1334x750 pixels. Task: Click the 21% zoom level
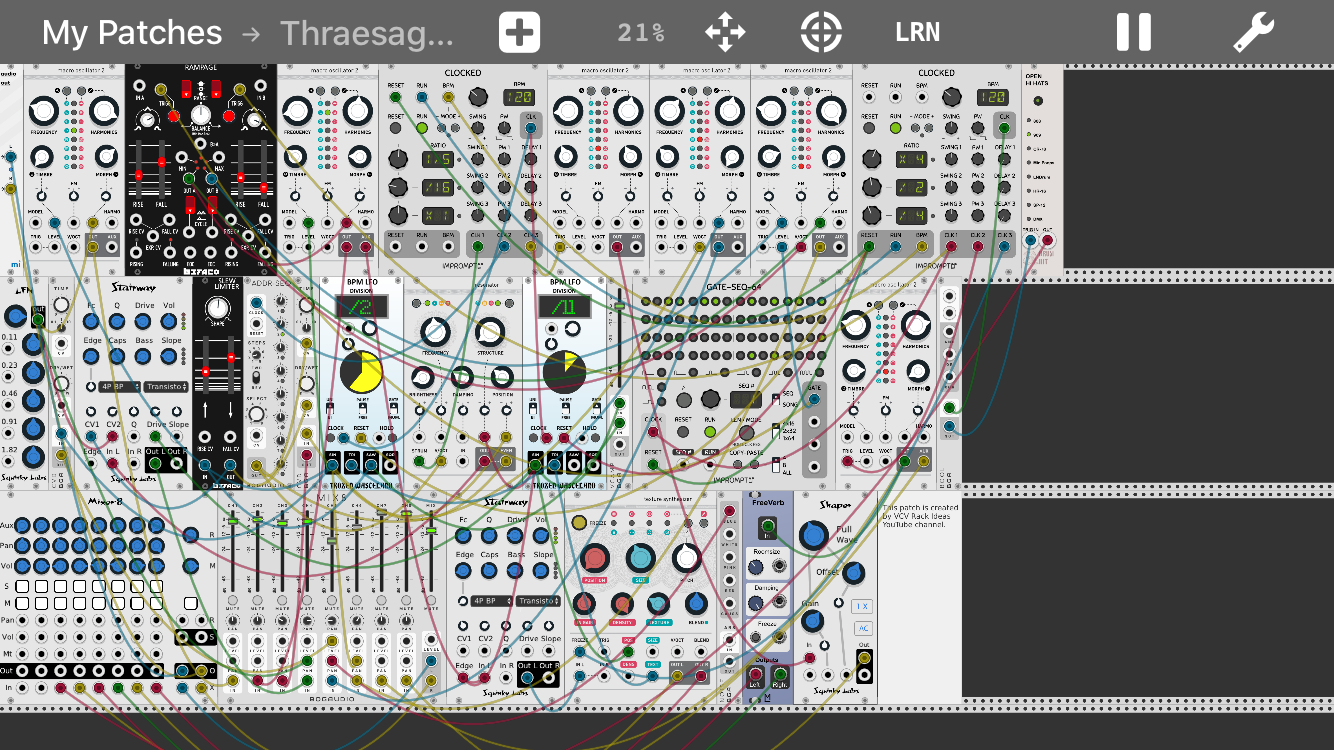tap(641, 33)
